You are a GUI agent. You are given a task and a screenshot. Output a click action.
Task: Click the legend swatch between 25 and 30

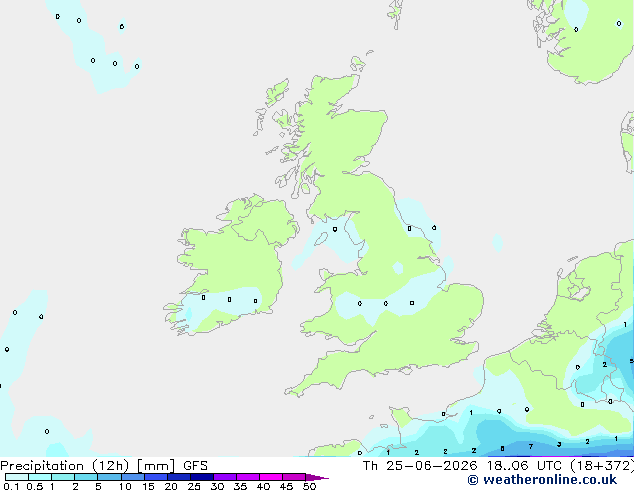click(202, 477)
